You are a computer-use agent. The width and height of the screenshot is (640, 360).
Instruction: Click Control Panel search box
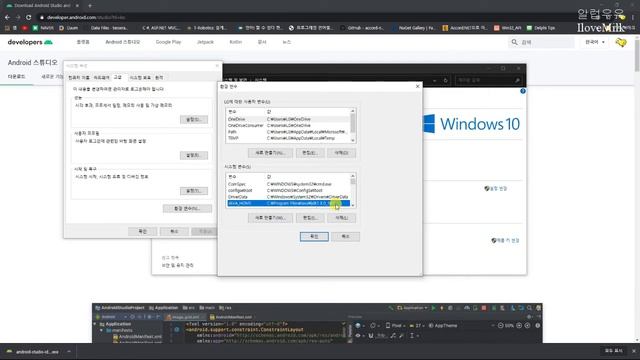click(x=487, y=80)
